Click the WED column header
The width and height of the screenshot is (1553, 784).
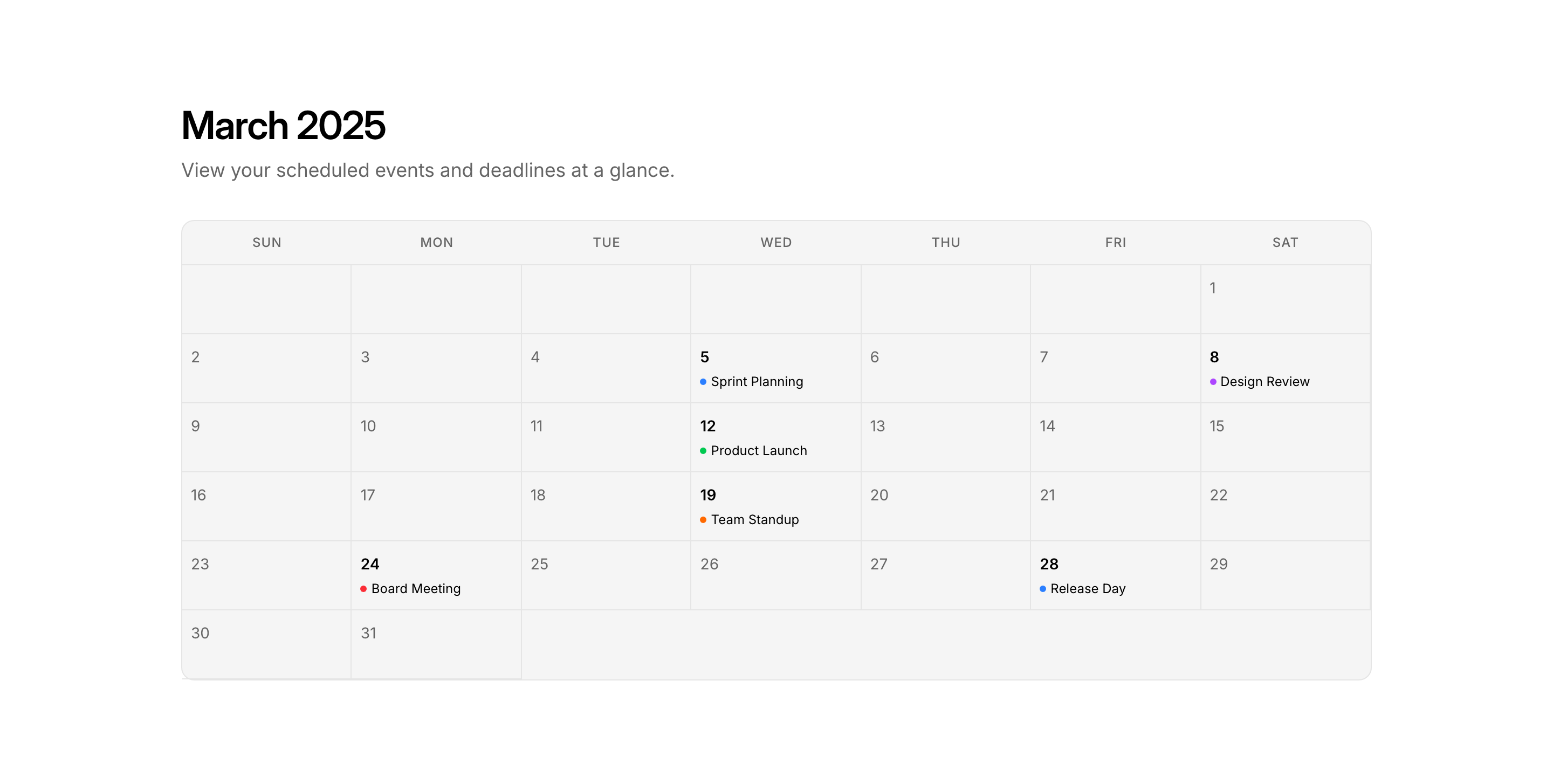coord(775,242)
